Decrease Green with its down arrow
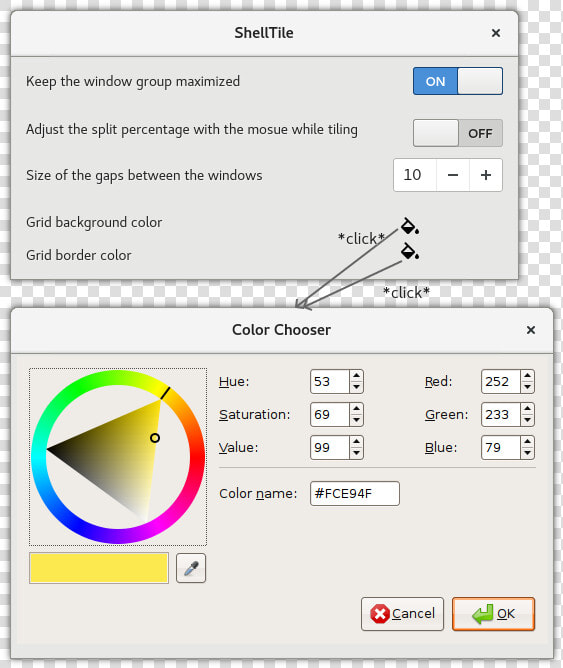 (528, 420)
